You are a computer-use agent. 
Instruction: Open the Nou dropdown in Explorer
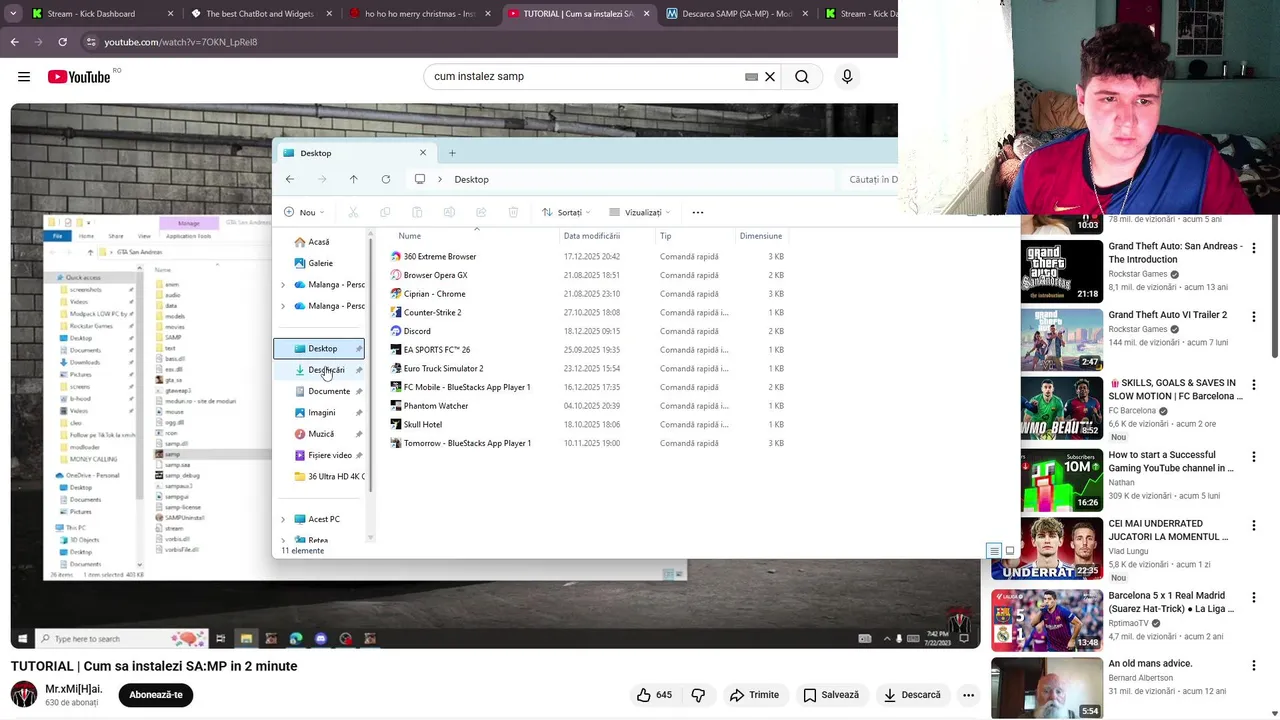304,212
